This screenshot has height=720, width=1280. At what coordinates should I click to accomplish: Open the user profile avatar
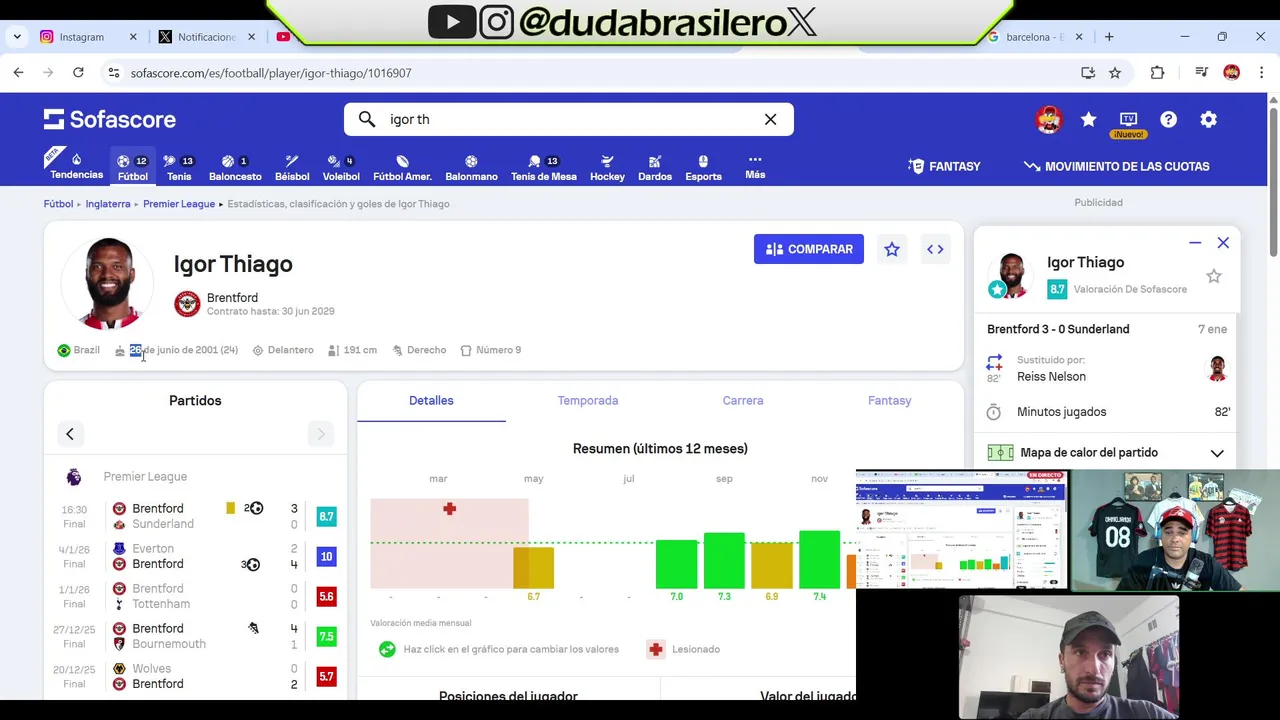coord(1048,119)
